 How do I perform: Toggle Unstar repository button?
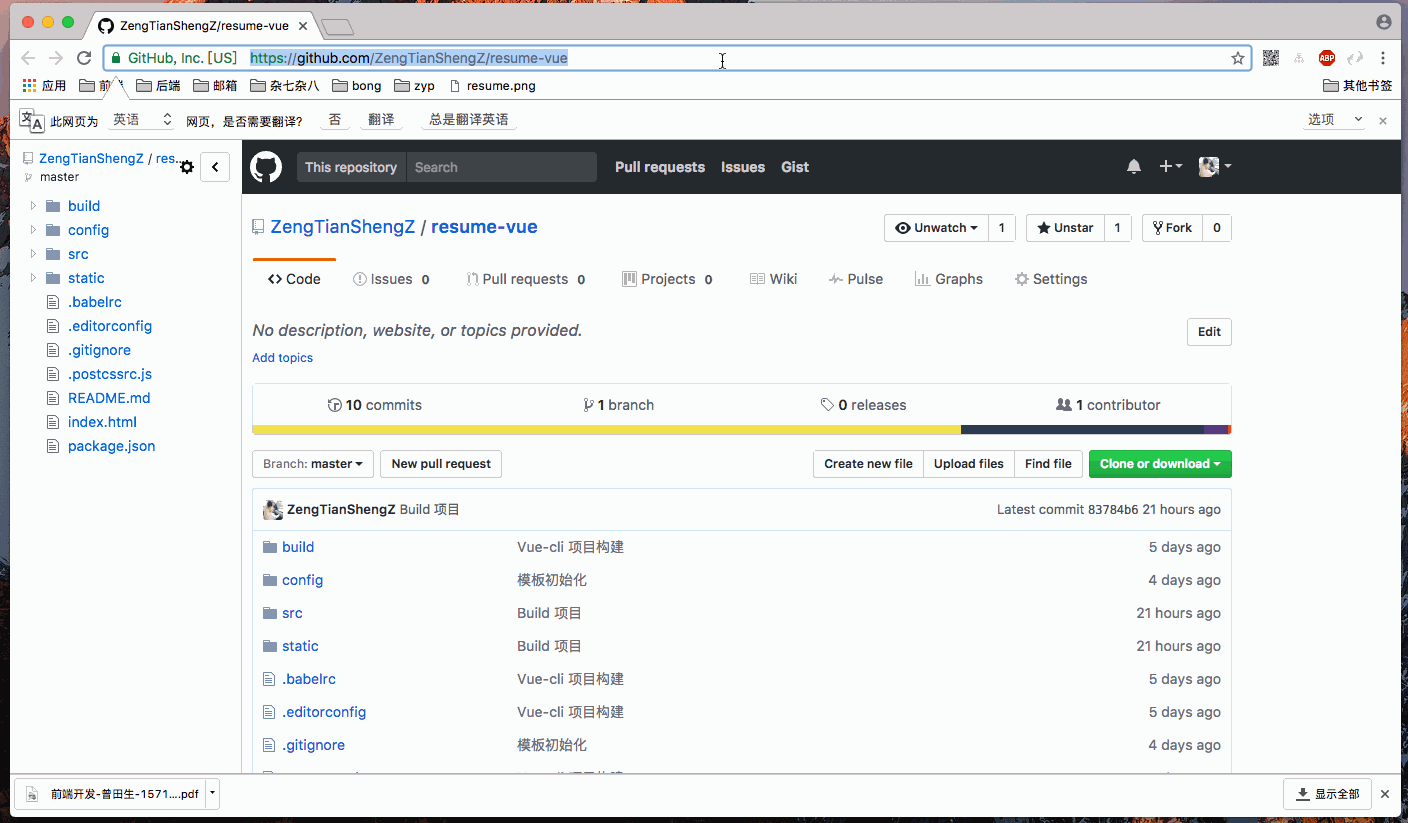[x=1065, y=228]
